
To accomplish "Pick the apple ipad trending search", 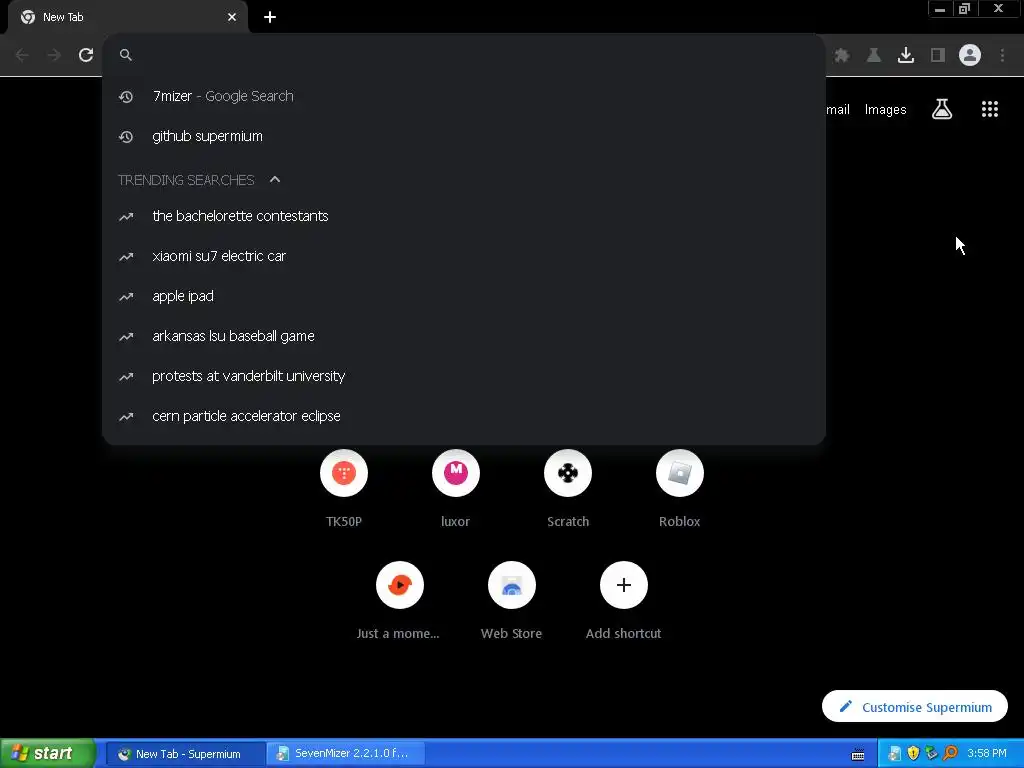I will pyautogui.click(x=464, y=296).
